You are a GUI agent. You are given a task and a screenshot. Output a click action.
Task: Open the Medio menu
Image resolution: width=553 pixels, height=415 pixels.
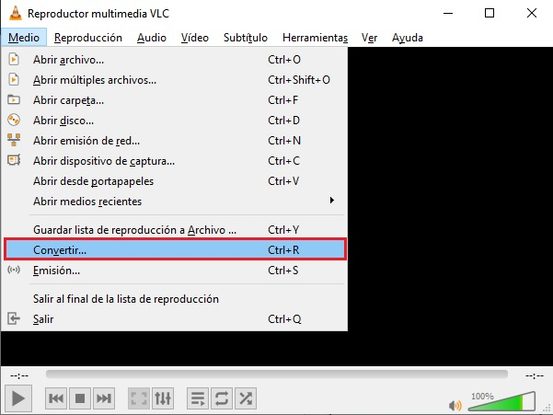click(24, 37)
